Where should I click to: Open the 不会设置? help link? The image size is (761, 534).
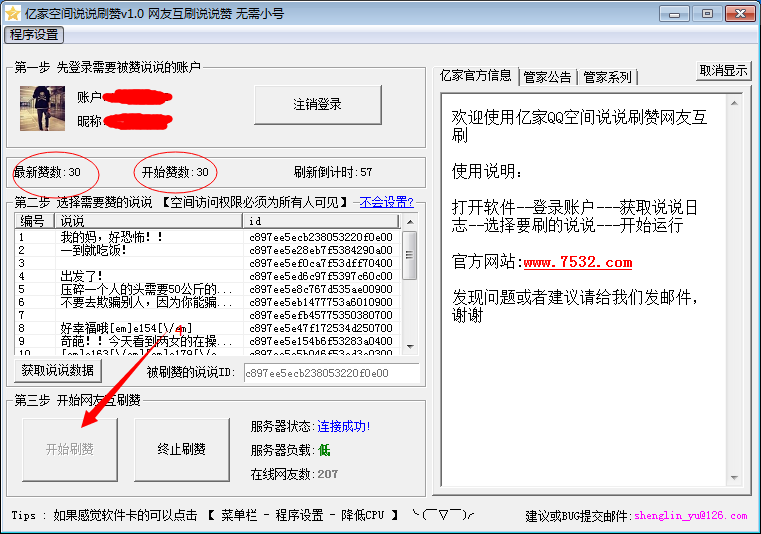click(x=386, y=202)
